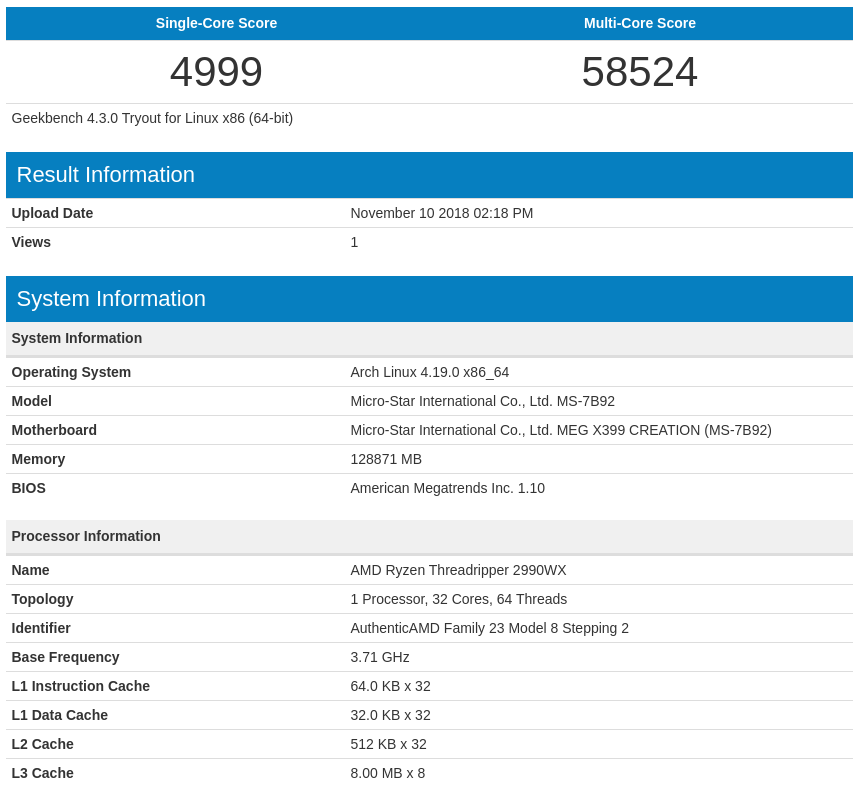Click the Operating System label
Image resolution: width=856 pixels, height=805 pixels.
(72, 372)
